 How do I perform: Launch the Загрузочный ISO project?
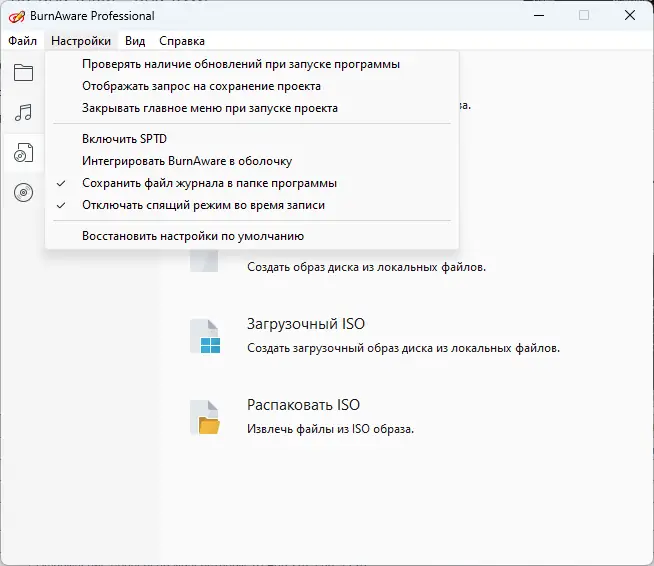coord(306,324)
